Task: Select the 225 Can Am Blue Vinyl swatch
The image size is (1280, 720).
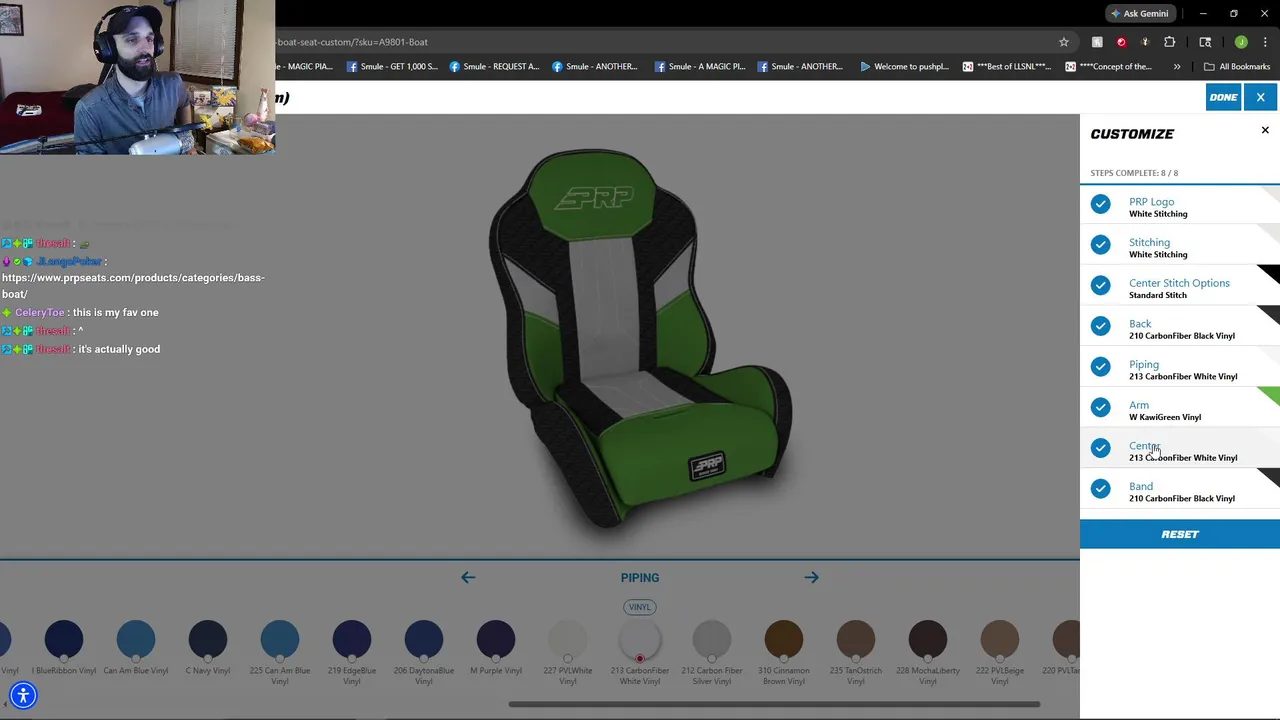Action: pos(280,641)
